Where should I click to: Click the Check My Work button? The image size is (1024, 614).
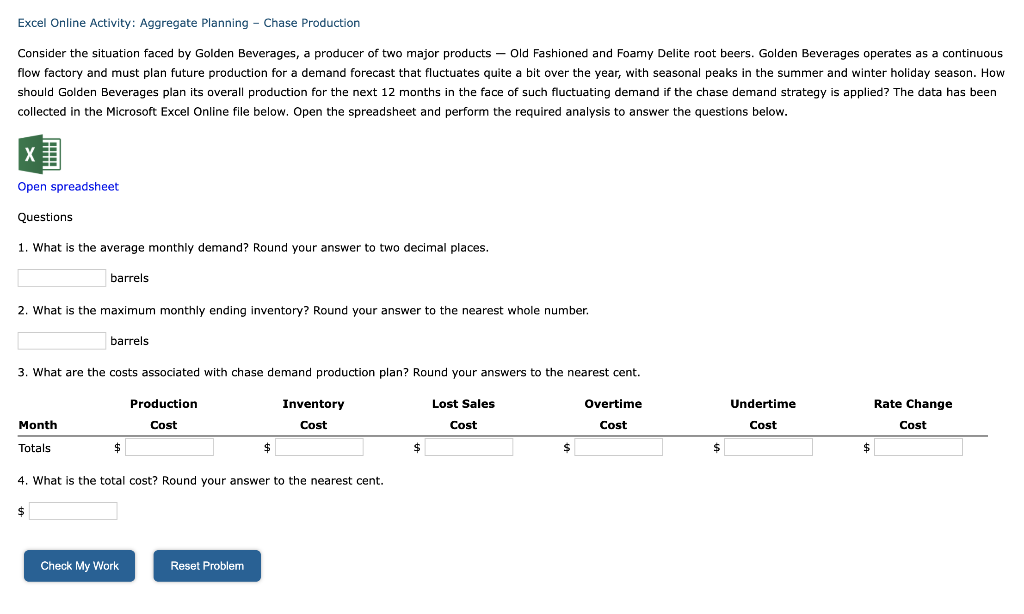79,565
